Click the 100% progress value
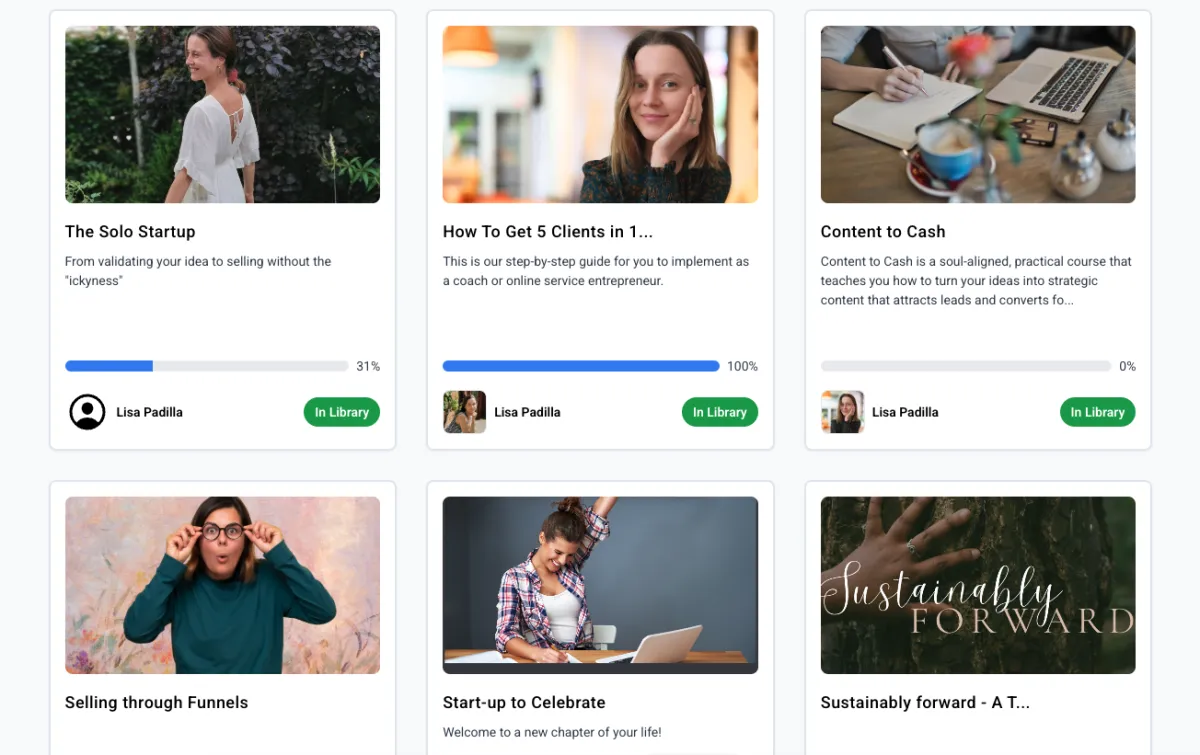The image size is (1200, 755). pyautogui.click(x=742, y=366)
